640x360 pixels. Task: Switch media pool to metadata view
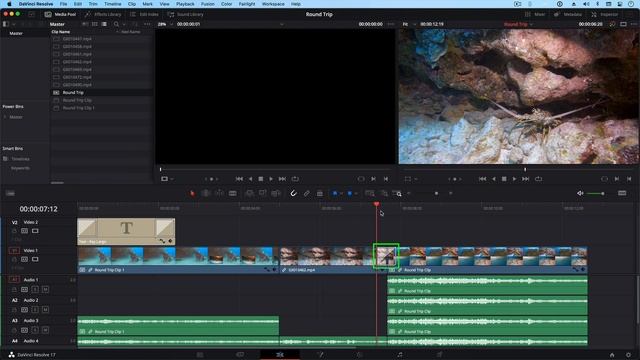click(85, 24)
